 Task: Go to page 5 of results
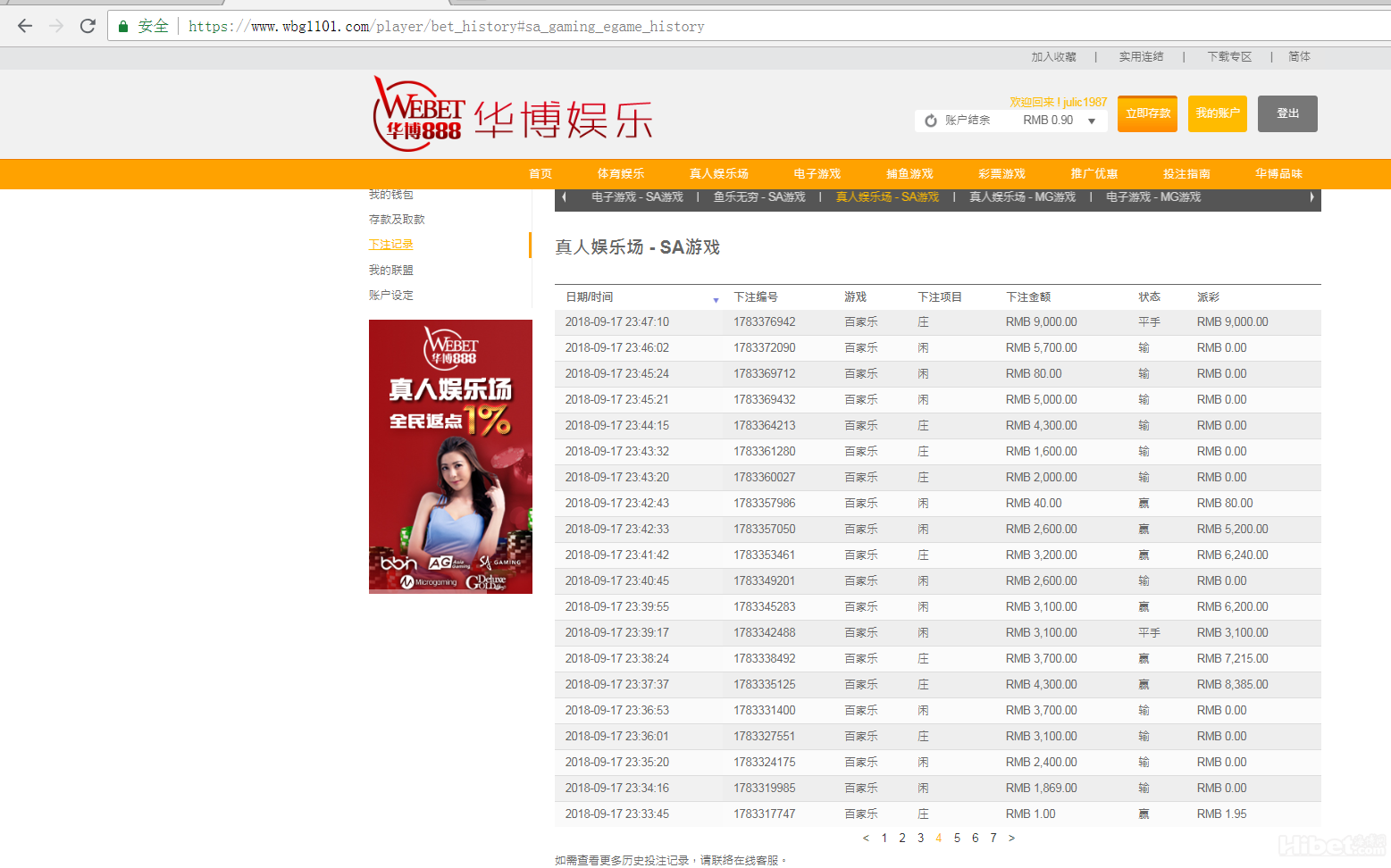(957, 839)
